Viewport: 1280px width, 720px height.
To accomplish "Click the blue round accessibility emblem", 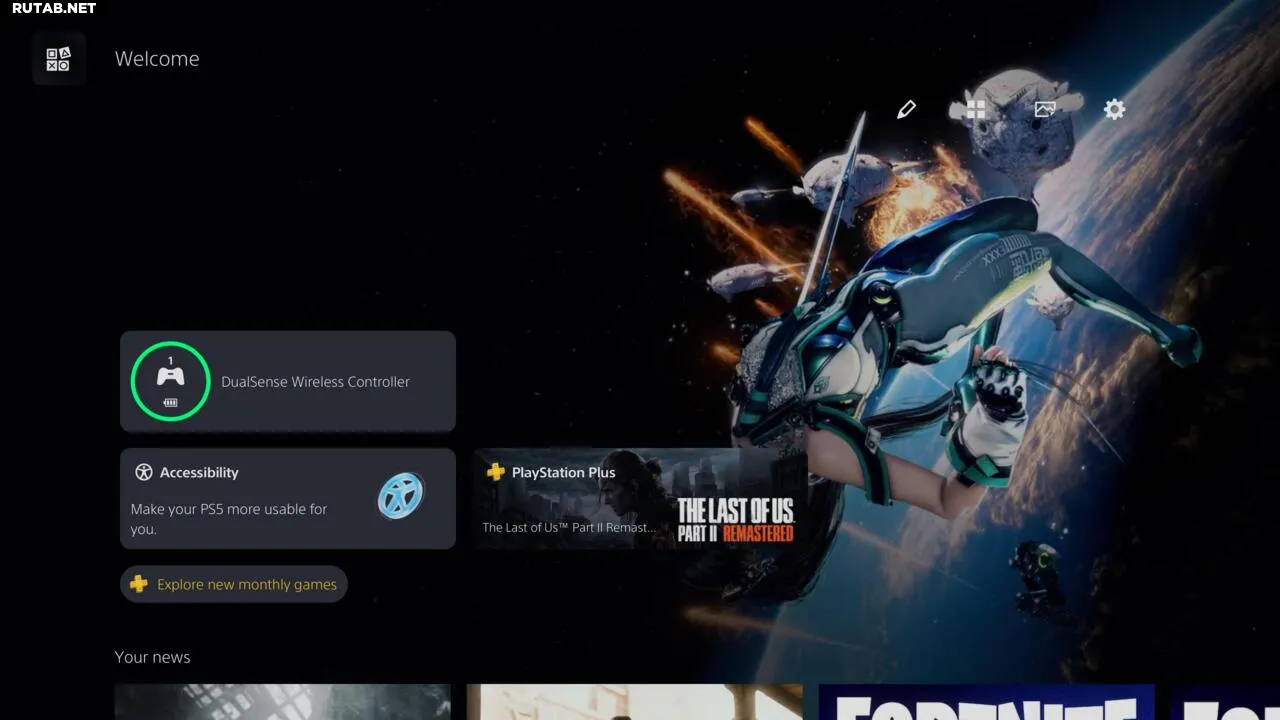I will coord(401,496).
